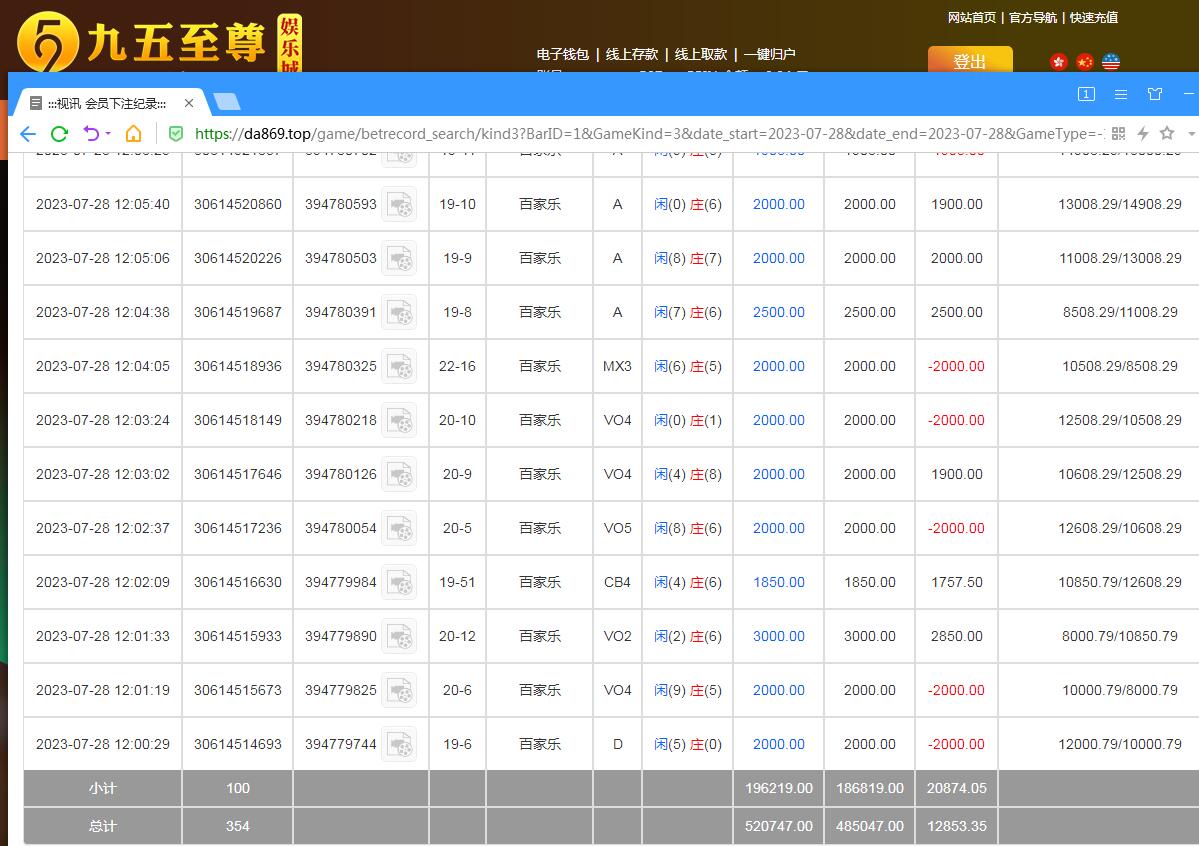Viewport: 1199px width, 846px height.
Task: Open dropdown arrow next to undo icon
Action: [108, 134]
